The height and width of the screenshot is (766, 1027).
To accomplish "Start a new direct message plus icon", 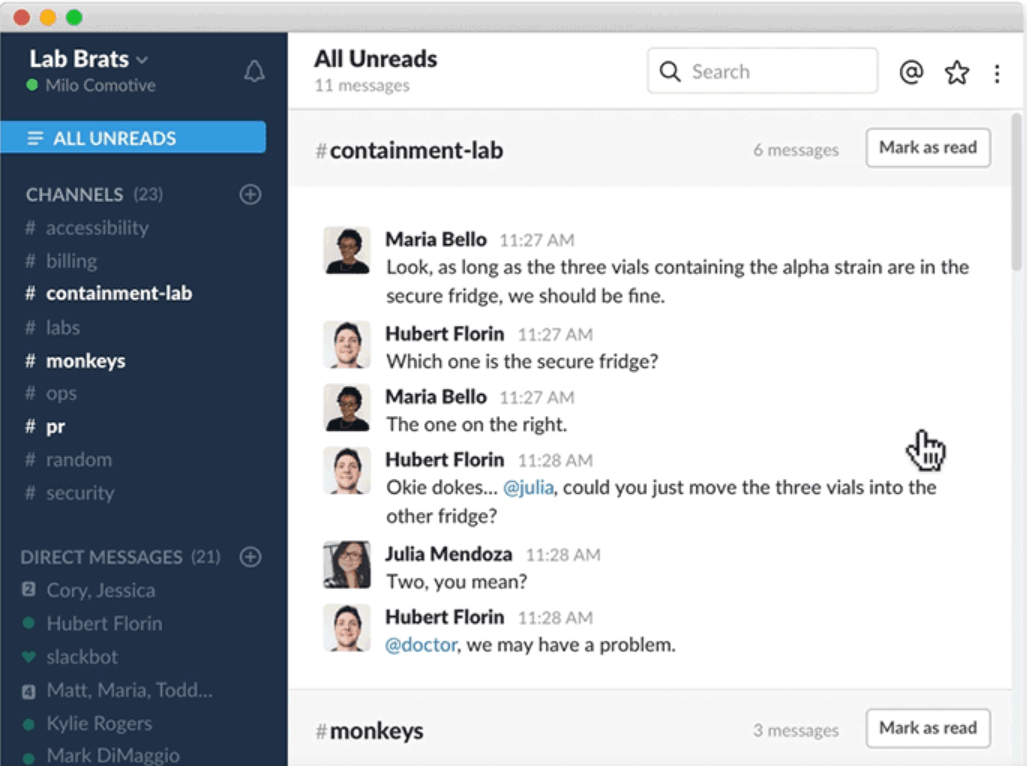I will [x=250, y=556].
